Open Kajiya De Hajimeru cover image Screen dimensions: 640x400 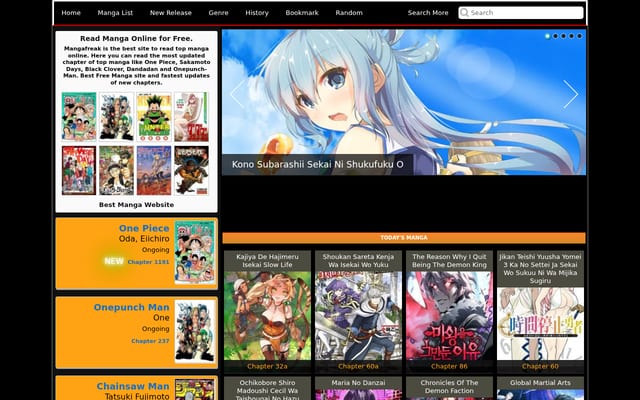(267, 316)
